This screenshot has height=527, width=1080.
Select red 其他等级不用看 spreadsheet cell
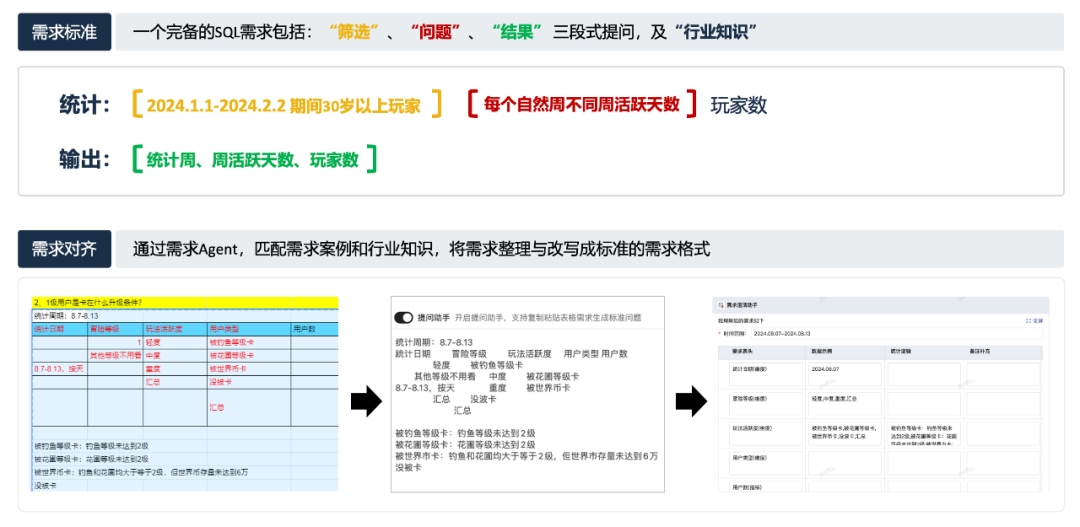(x=116, y=355)
